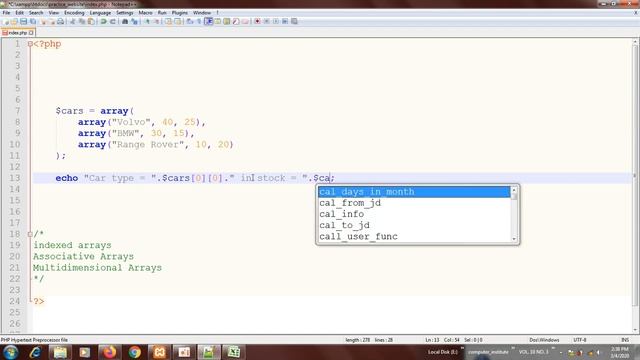The width and height of the screenshot is (640, 360).
Task: Click the Zoom Out toolbar icon
Action: tap(156, 21)
